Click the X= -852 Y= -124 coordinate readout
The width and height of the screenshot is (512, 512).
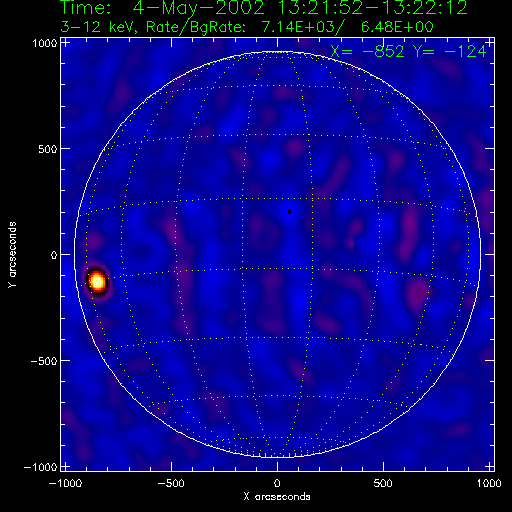[409, 52]
